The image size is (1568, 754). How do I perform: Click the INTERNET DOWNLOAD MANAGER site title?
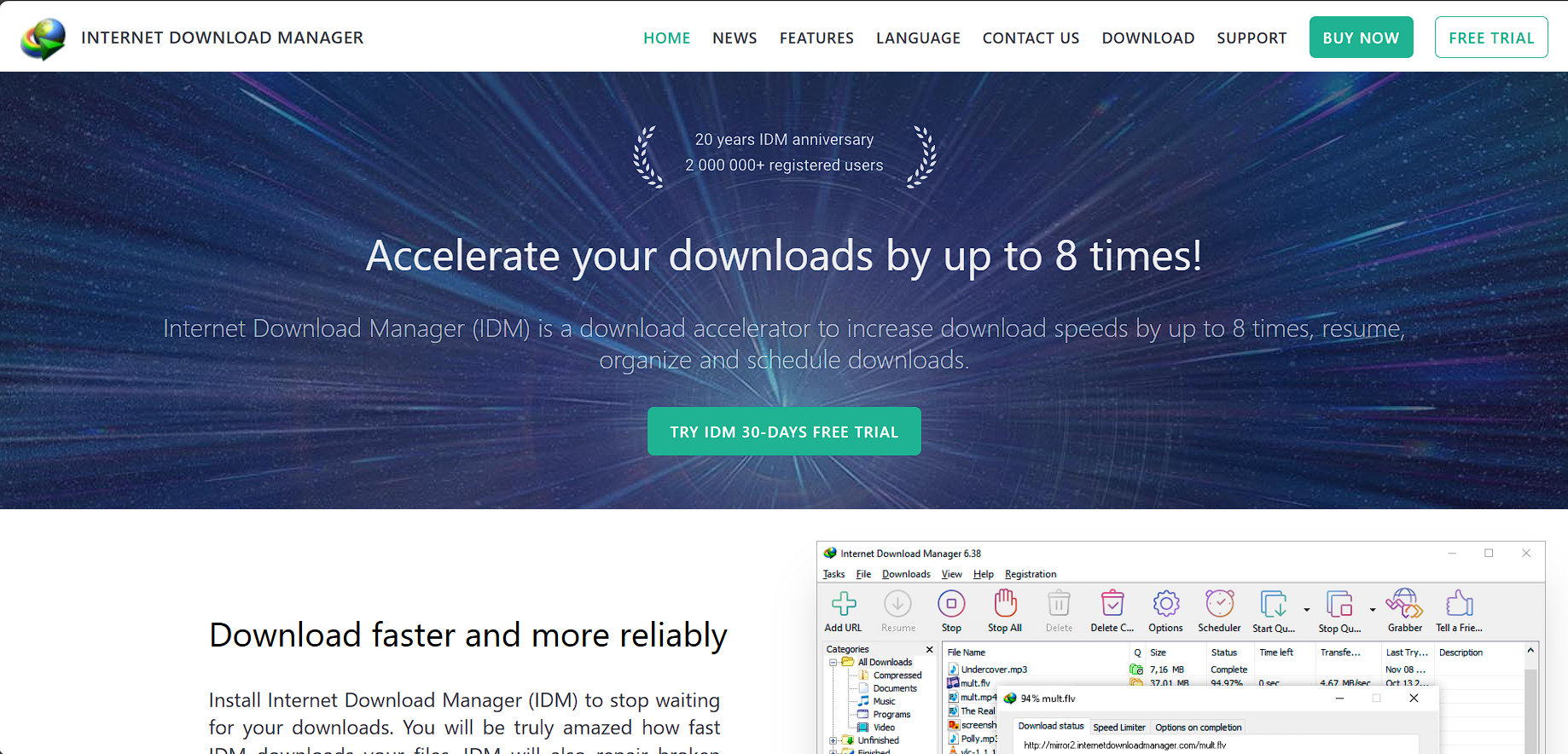(x=222, y=38)
